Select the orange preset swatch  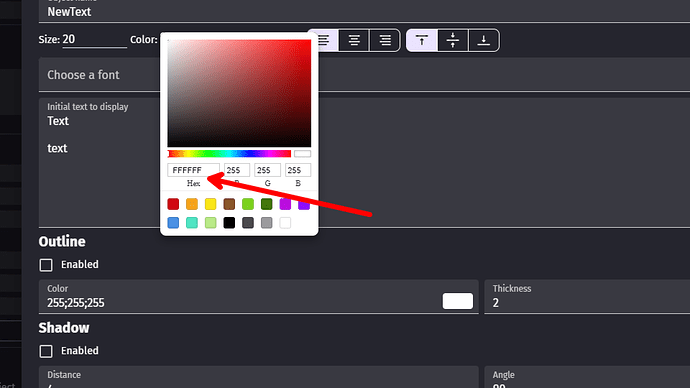[192, 204]
